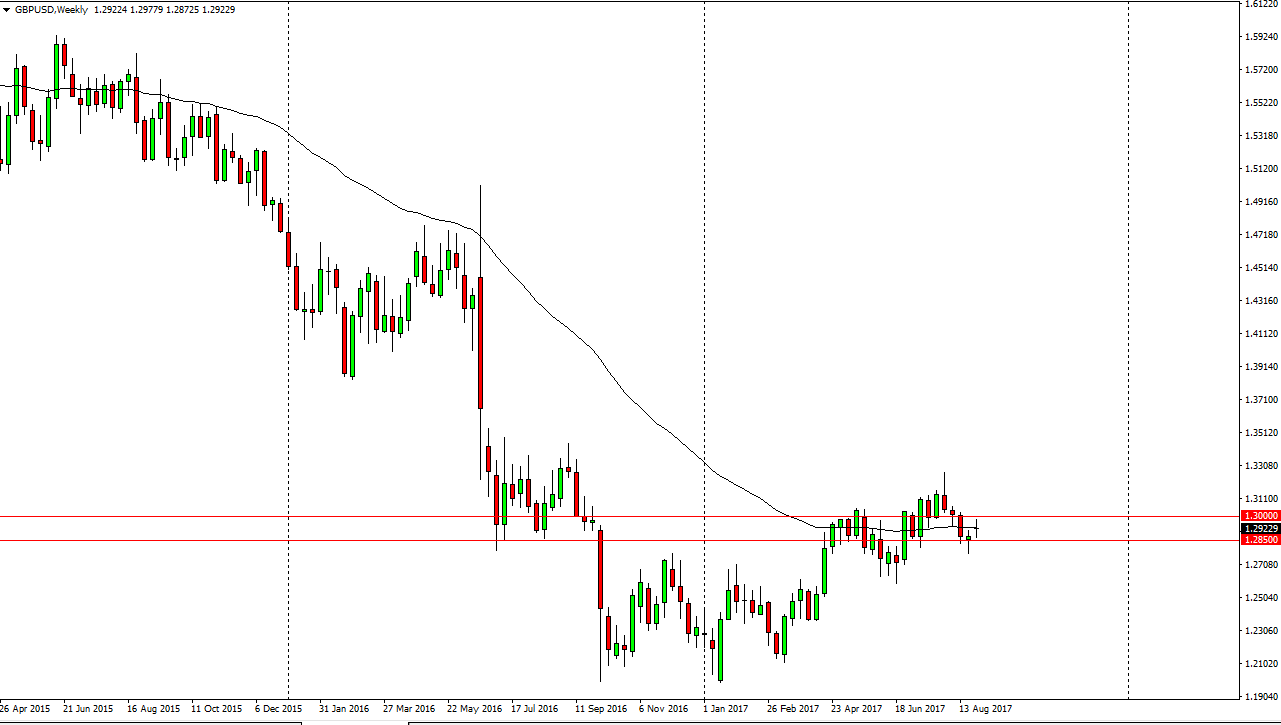Click the 11 Sep 2016 date label
The image size is (1281, 725).
click(x=600, y=708)
